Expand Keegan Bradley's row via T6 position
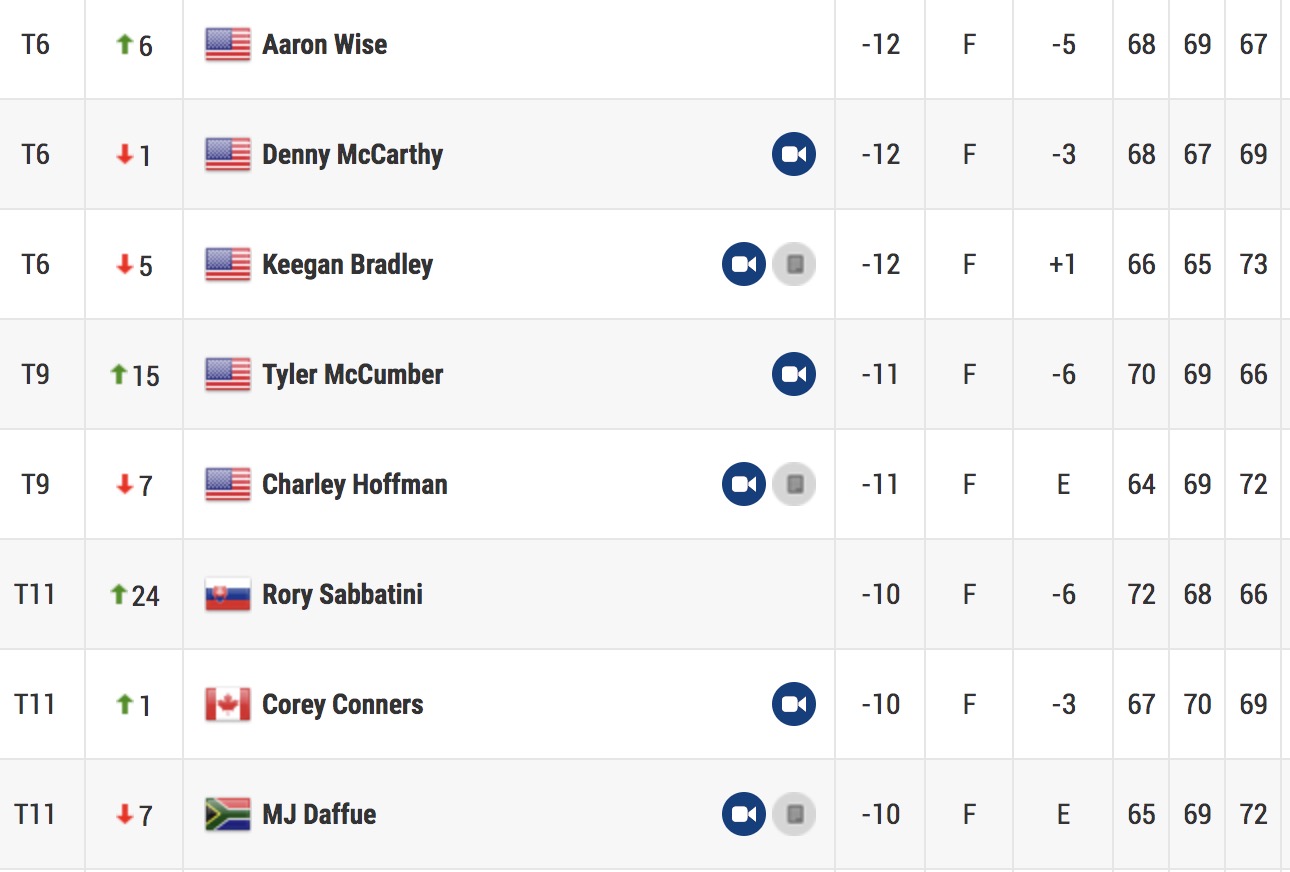Screen dimensions: 1290x872 [x=35, y=264]
